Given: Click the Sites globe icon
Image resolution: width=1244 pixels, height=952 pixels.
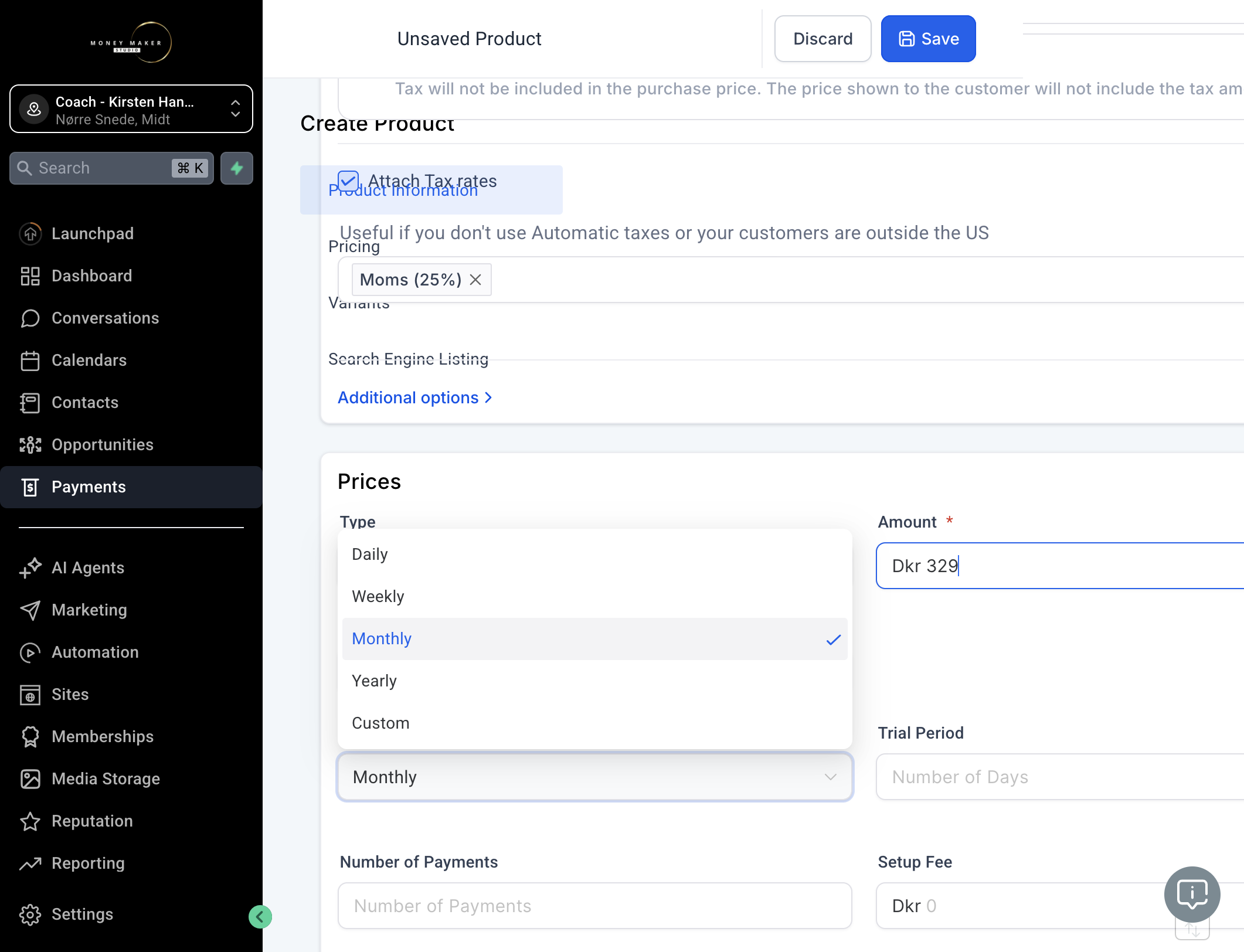Looking at the screenshot, I should tap(30, 694).
